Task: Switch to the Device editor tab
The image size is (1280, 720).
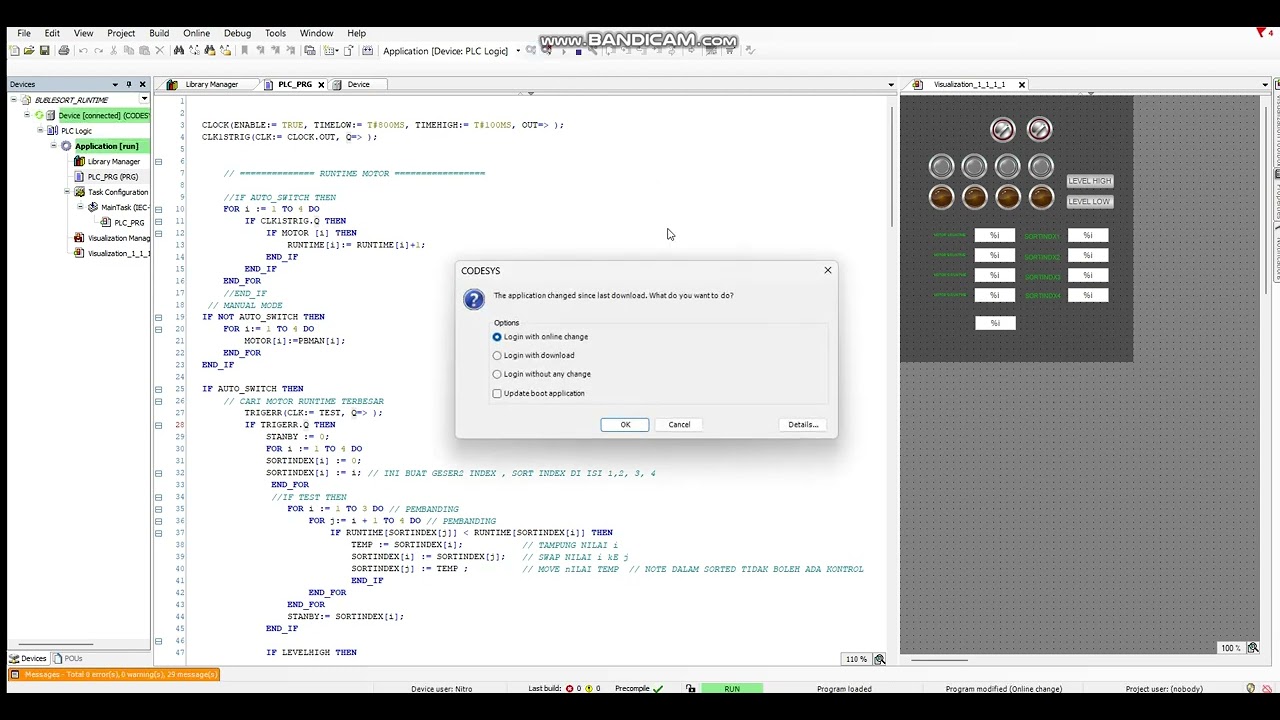Action: 358,84
